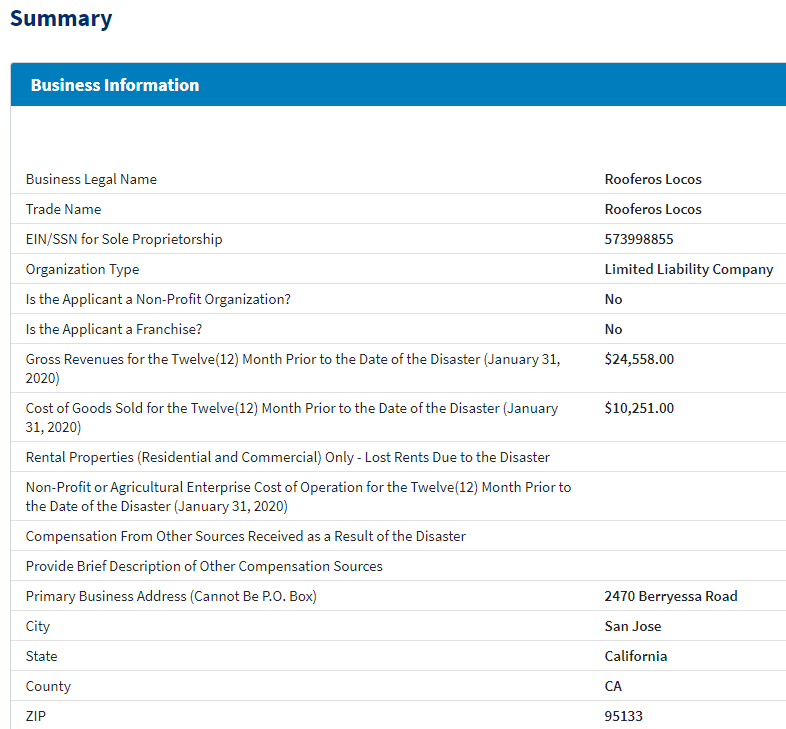This screenshot has width=786, height=729.
Task: Click the No answer for Franchise question
Action: pyautogui.click(x=613, y=329)
